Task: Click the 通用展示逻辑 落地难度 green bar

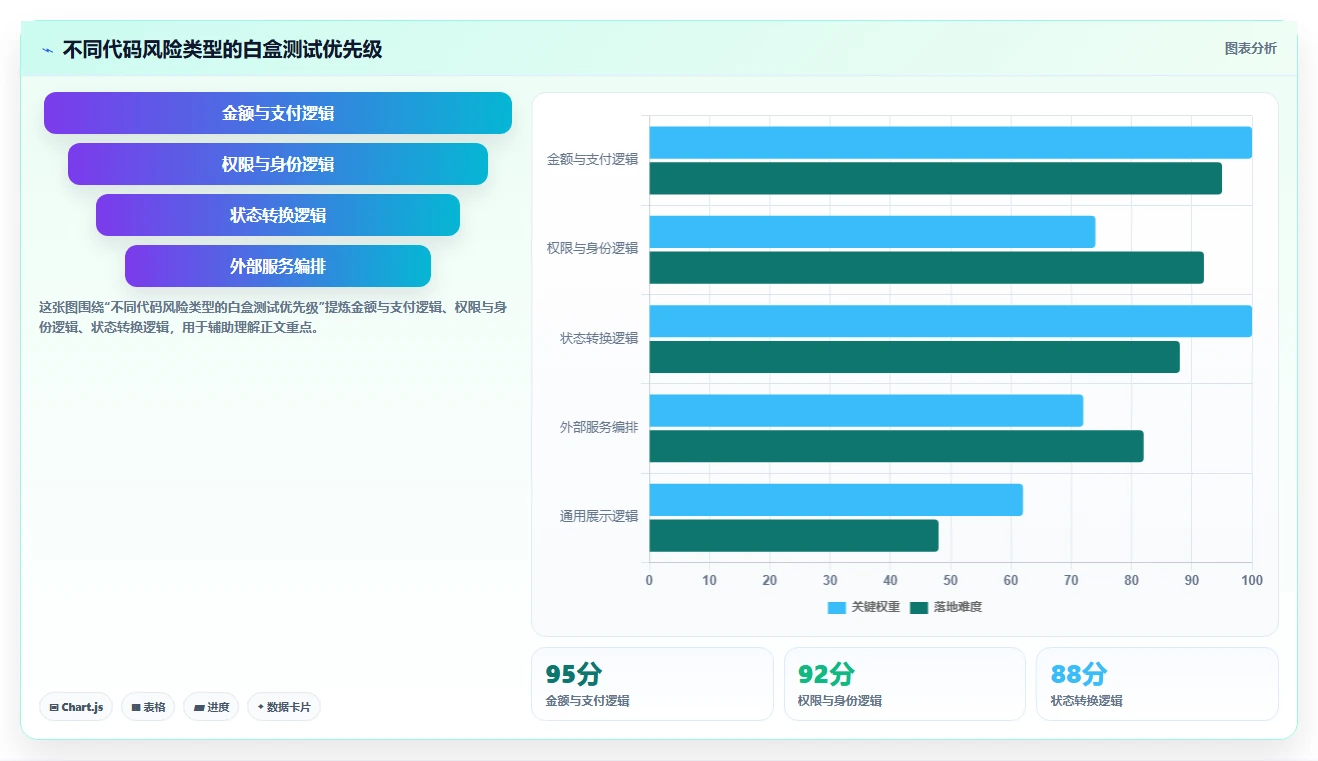Action: coord(794,536)
